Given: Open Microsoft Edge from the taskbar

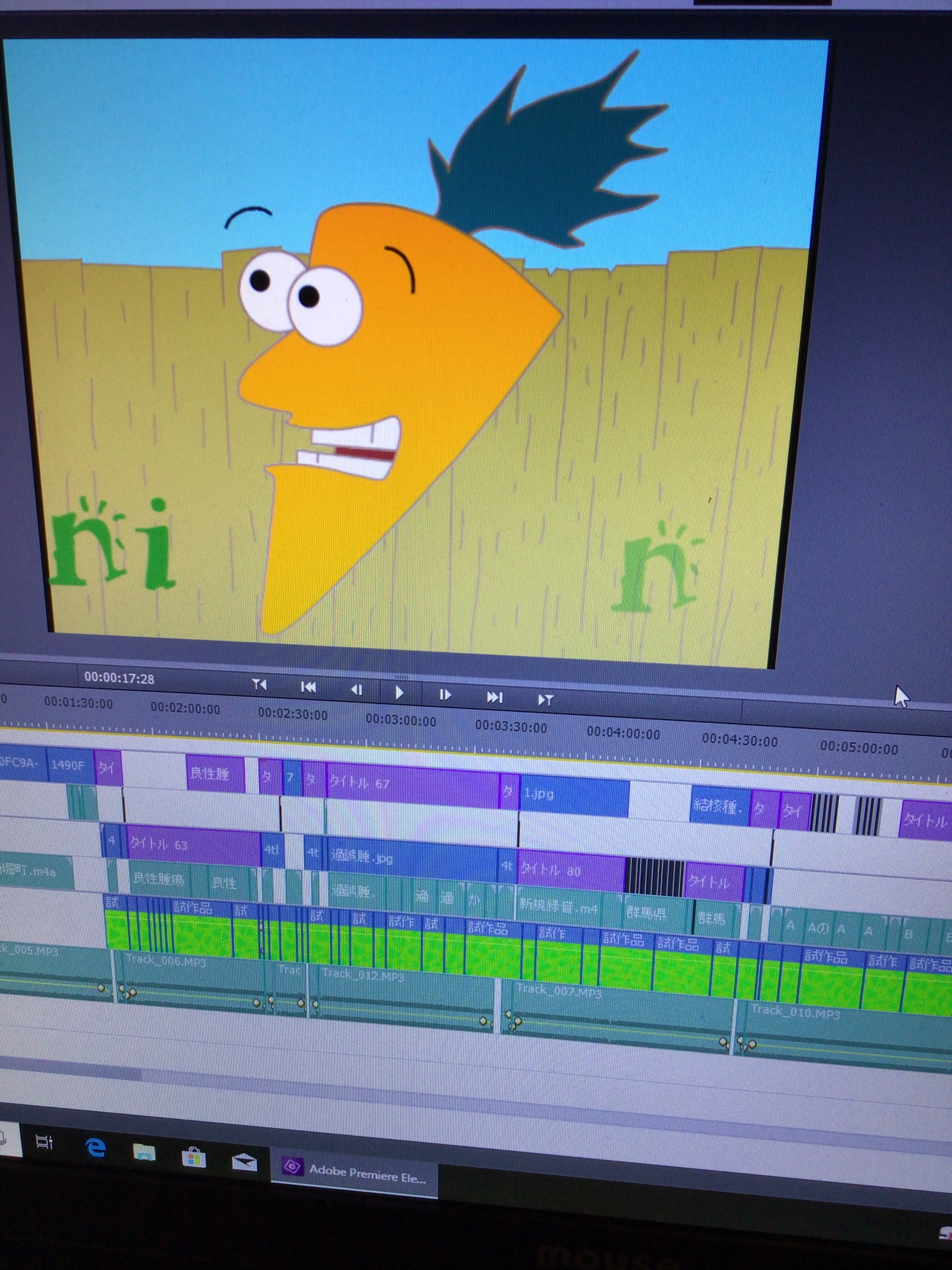Looking at the screenshot, I should coord(96,1148).
